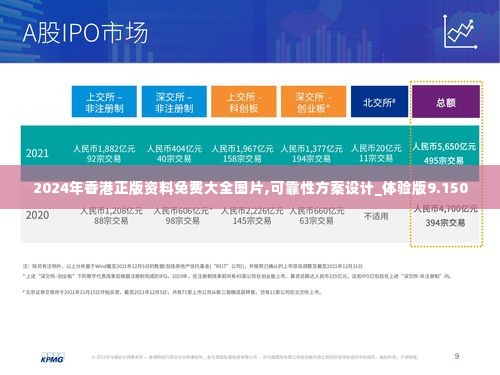Select the 上交所-非注册制 blue header box
The height and width of the screenshot is (375, 500).
pos(104,102)
